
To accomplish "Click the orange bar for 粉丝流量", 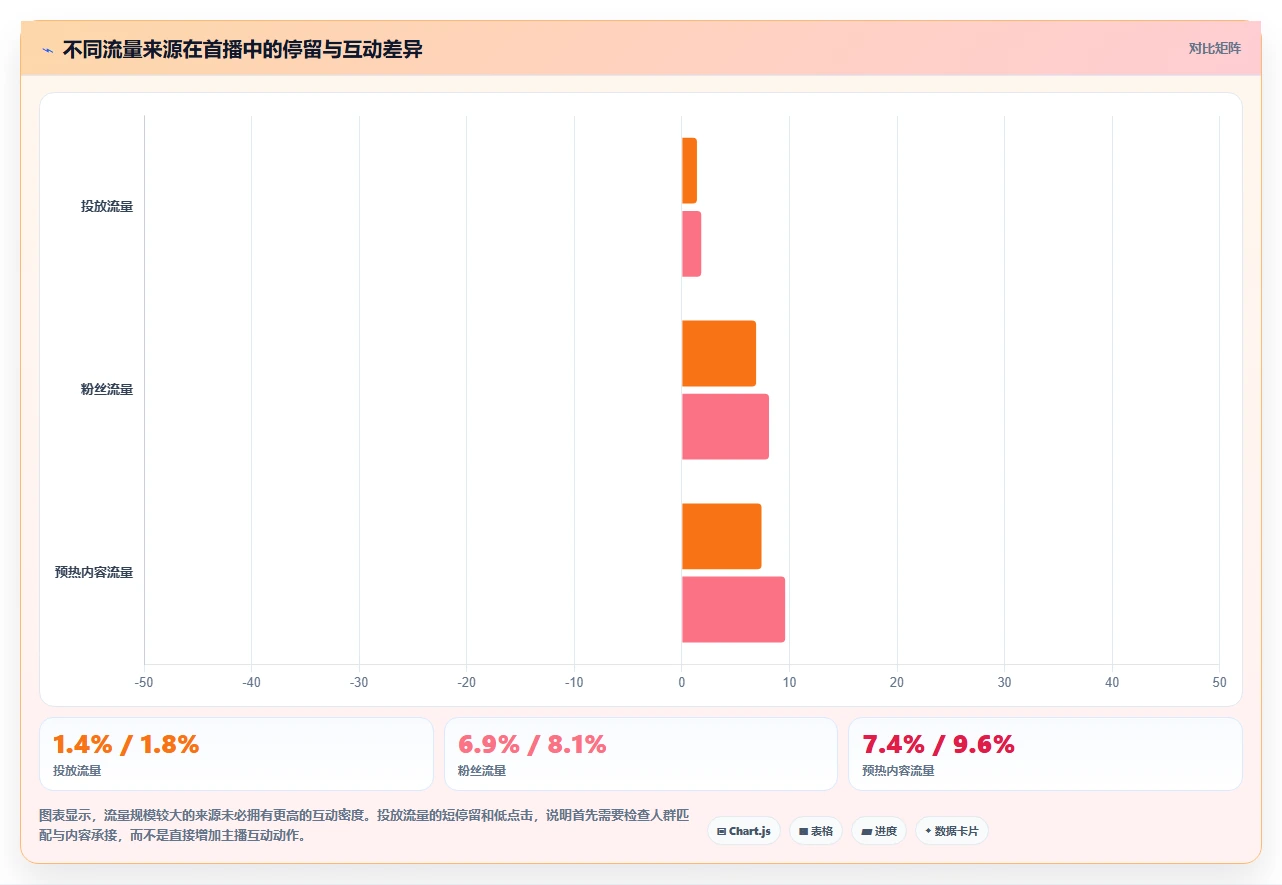I will 719,353.
